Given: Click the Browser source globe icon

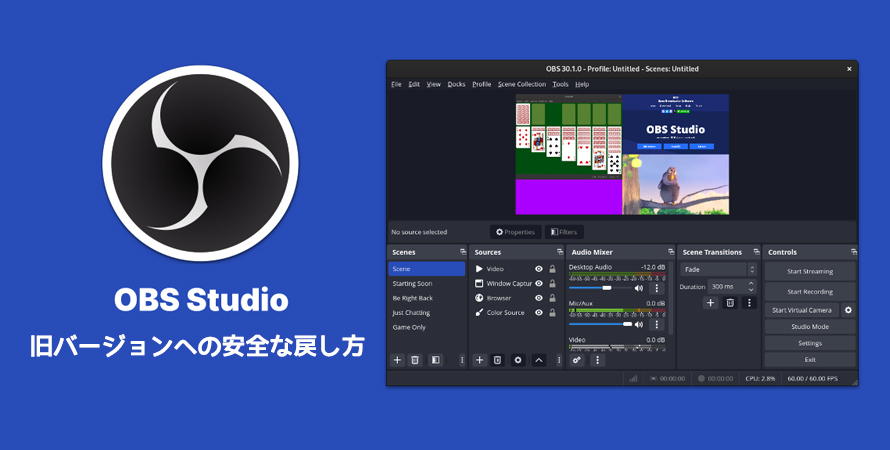Looking at the screenshot, I should (x=479, y=298).
